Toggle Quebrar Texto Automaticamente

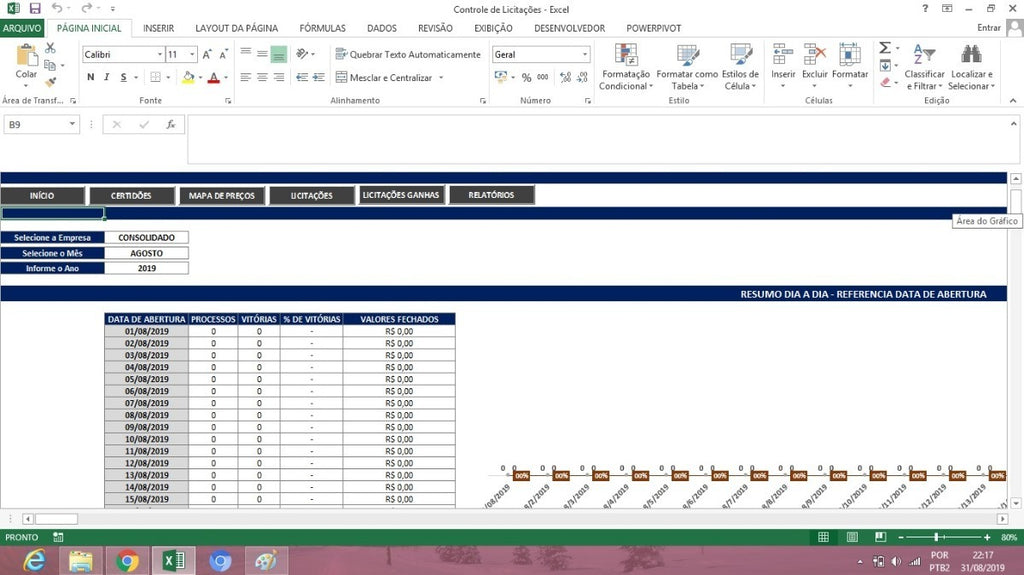click(x=408, y=54)
